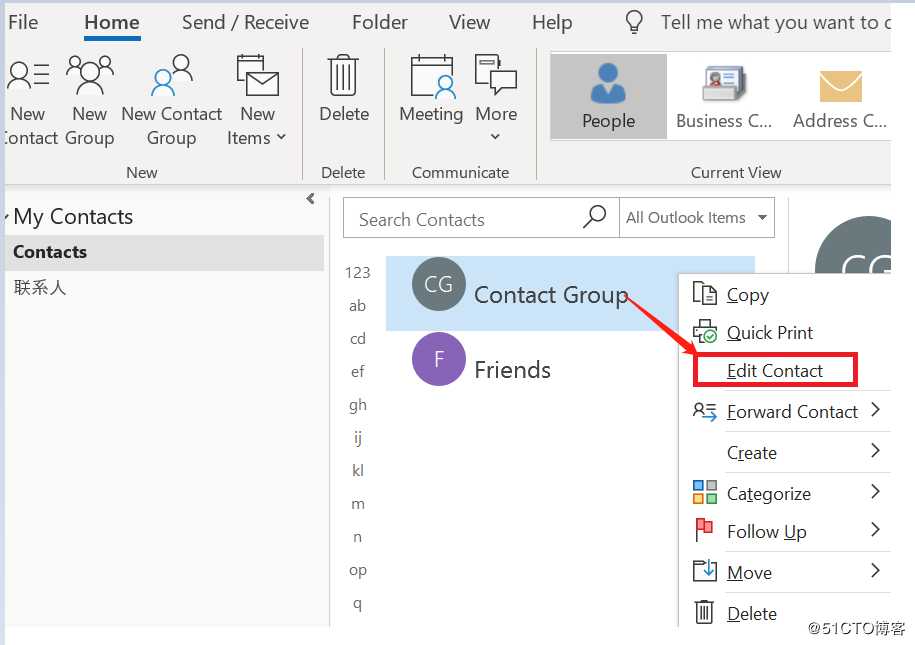Image resolution: width=915 pixels, height=645 pixels.
Task: Jump to kl index letters
Action: pos(357,470)
